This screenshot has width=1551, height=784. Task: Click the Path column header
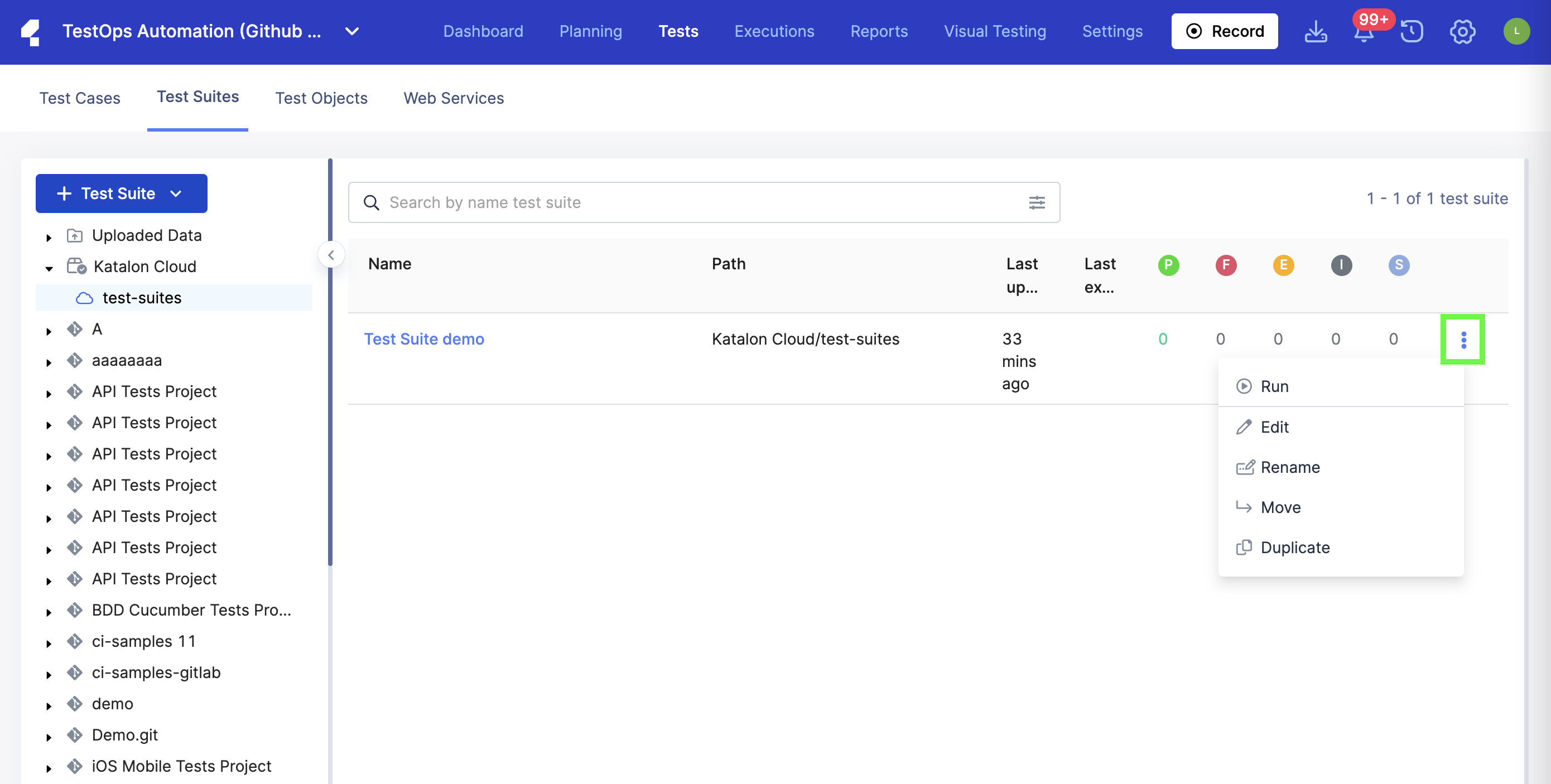(x=729, y=264)
